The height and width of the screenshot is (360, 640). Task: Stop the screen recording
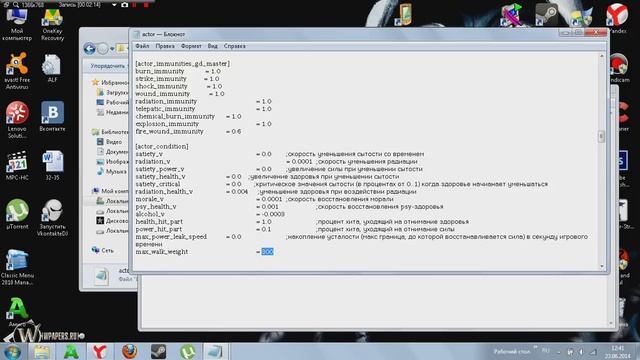(146, 5)
